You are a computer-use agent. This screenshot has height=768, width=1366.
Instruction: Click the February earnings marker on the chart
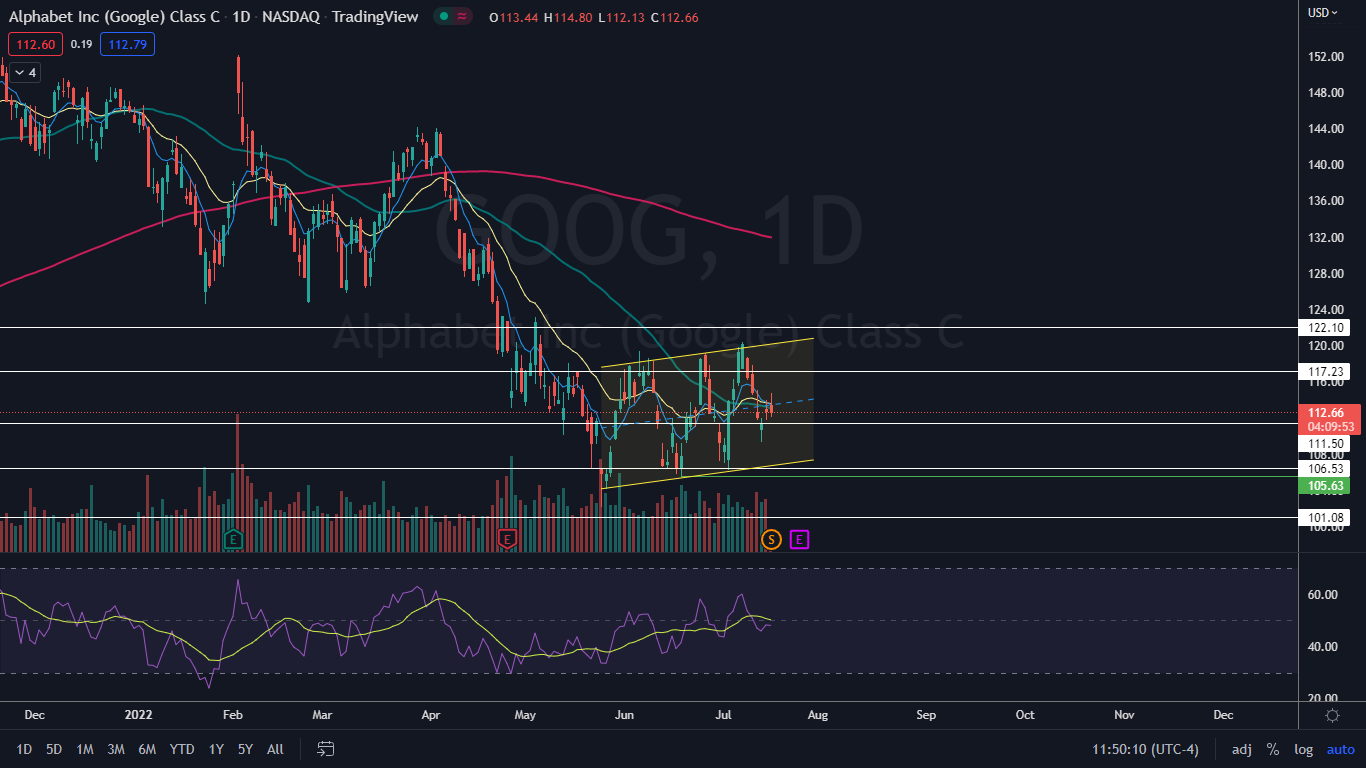pos(233,539)
